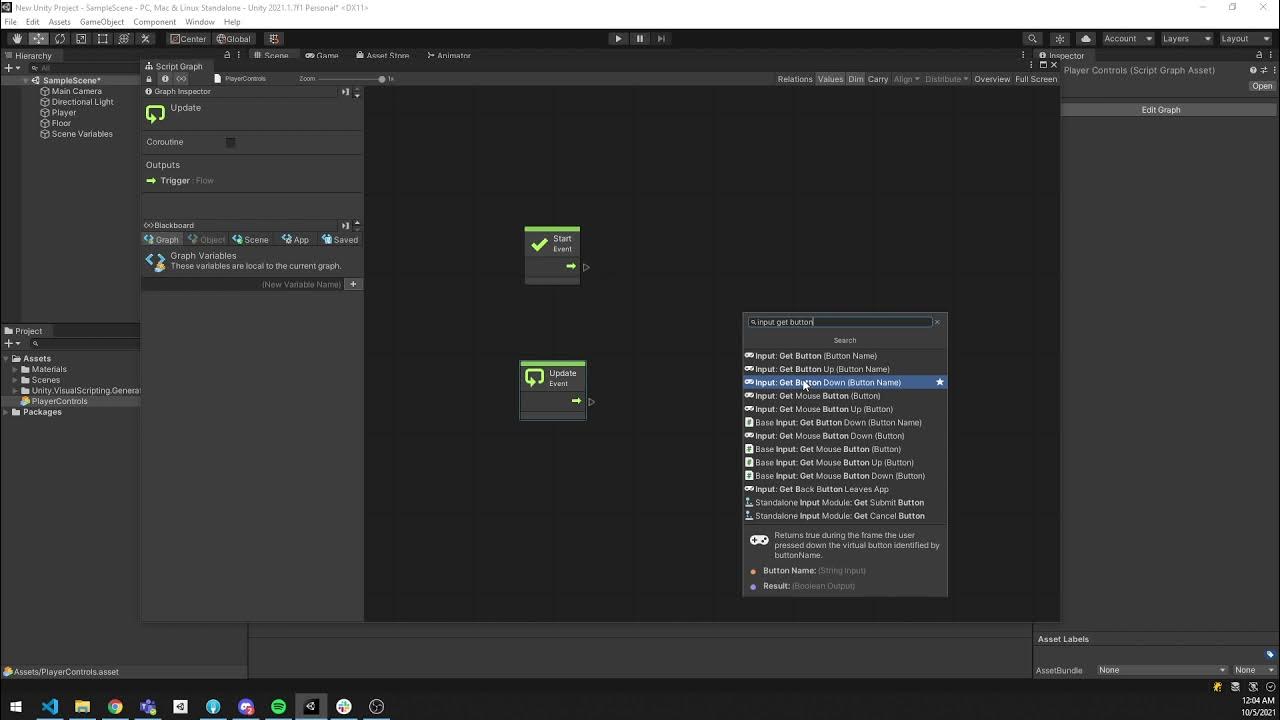Select the Rect tool
This screenshot has height=720, width=1280.
click(x=102, y=38)
